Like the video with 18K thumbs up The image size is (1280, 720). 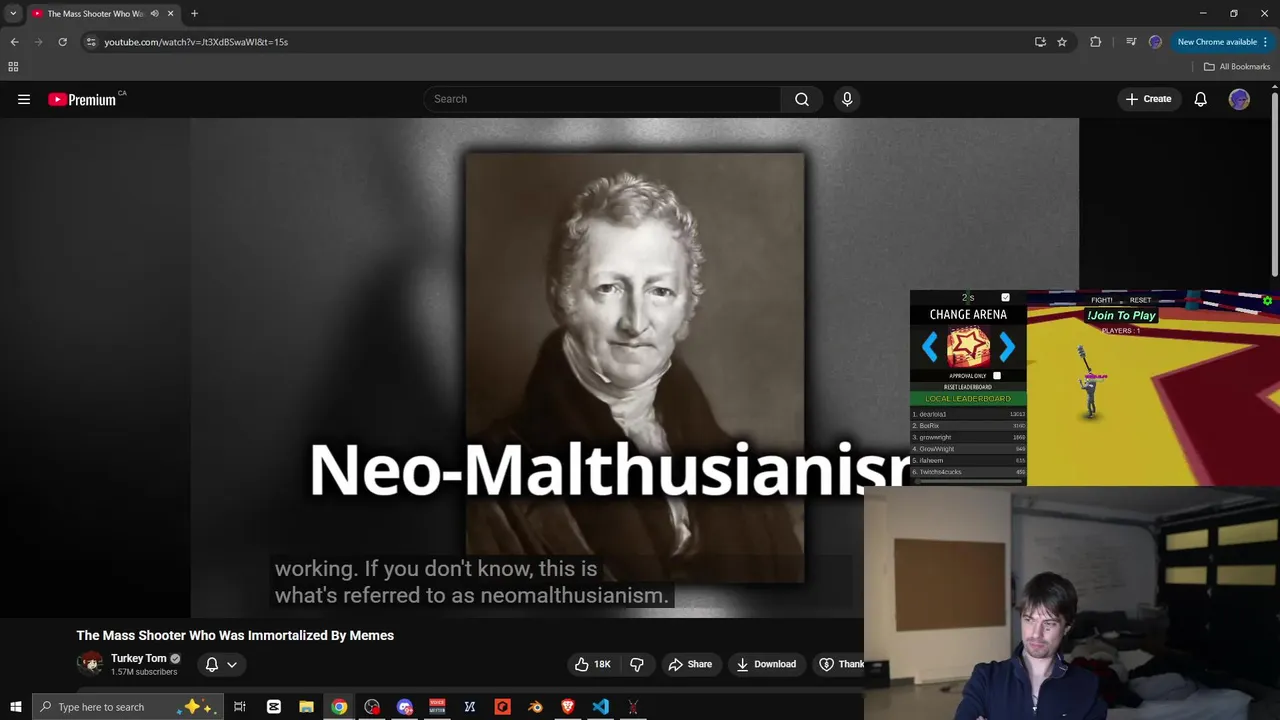pos(592,664)
